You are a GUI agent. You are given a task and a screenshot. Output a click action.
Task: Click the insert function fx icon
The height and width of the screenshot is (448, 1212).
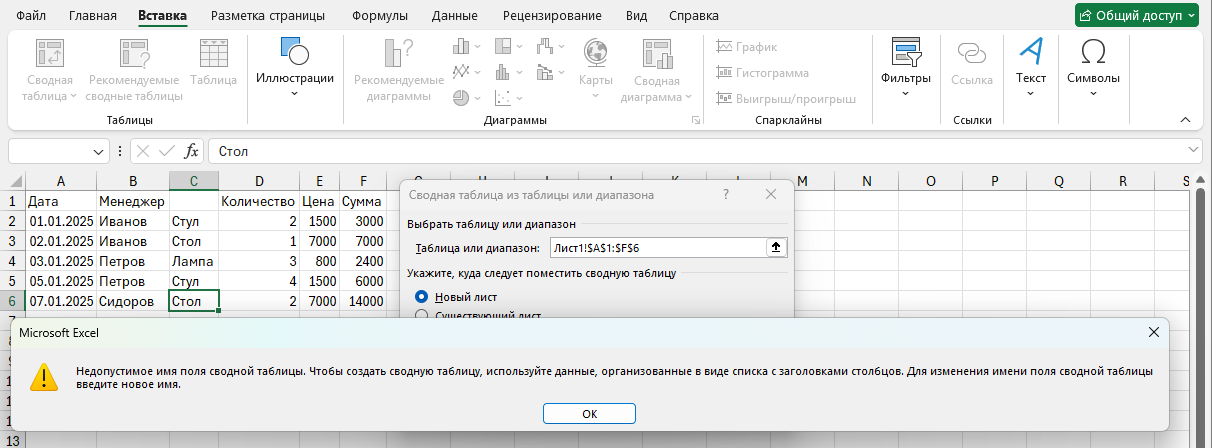192,152
